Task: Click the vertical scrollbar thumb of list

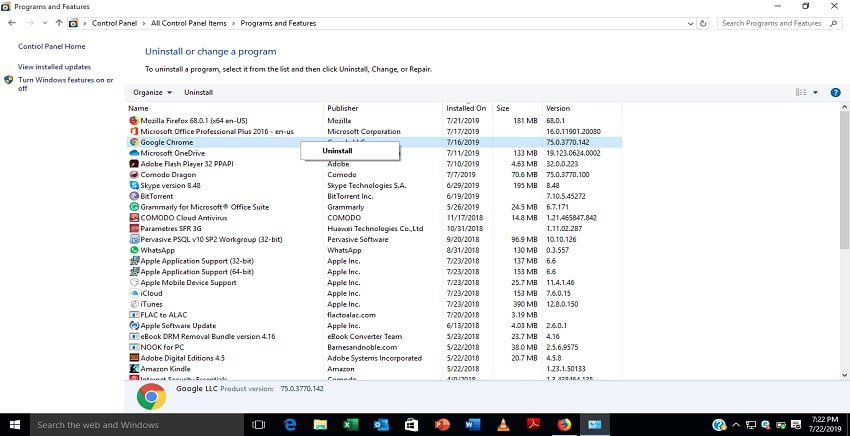Action: coord(844,179)
